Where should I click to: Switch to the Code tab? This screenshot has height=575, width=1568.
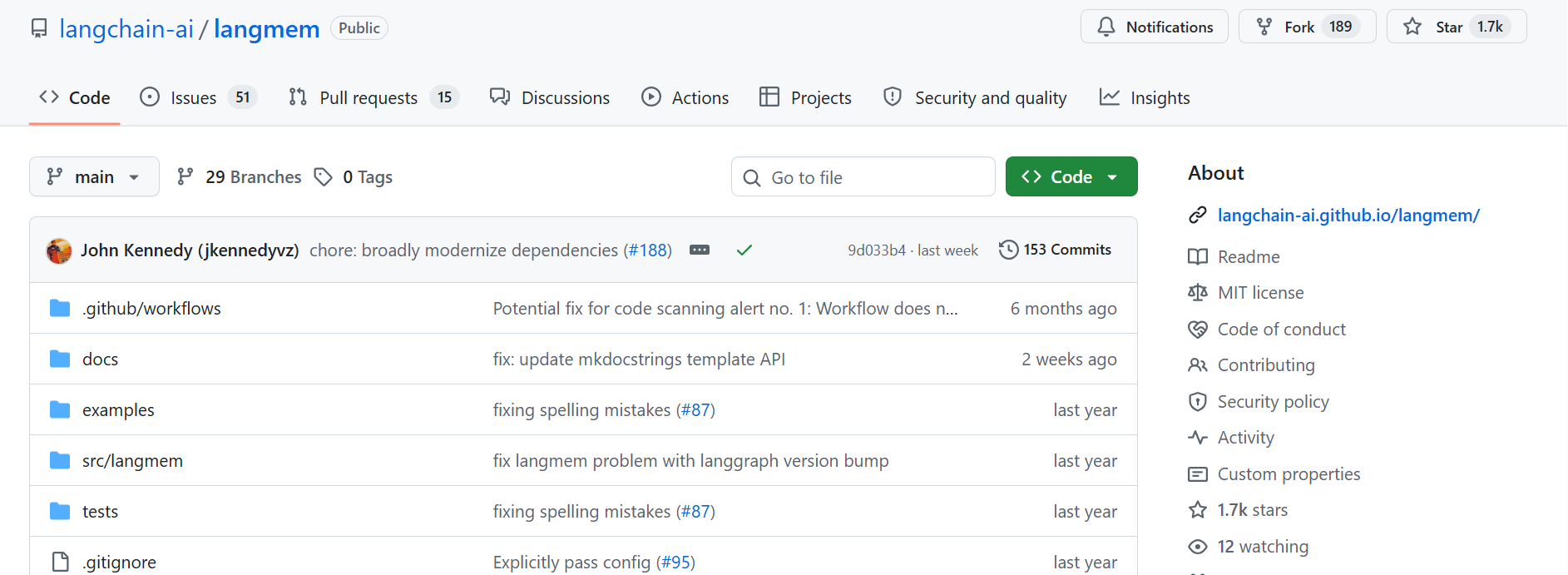75,97
